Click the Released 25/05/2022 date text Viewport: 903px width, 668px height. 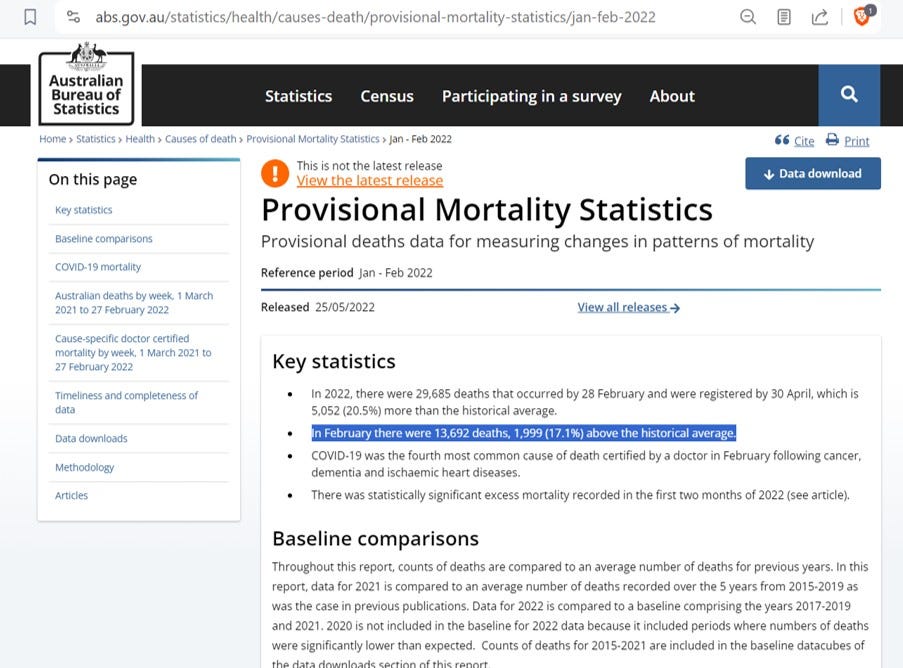pos(318,308)
